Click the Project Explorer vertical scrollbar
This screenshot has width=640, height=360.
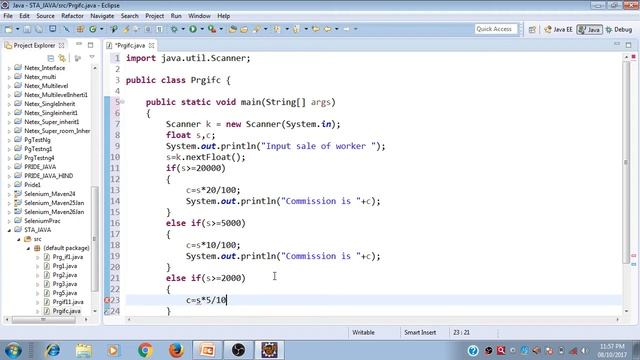95,239
